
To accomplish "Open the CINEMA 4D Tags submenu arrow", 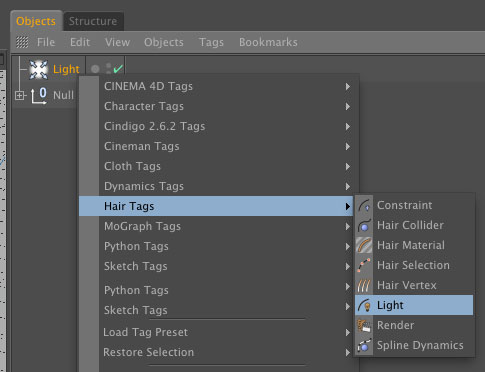I will tap(348, 87).
